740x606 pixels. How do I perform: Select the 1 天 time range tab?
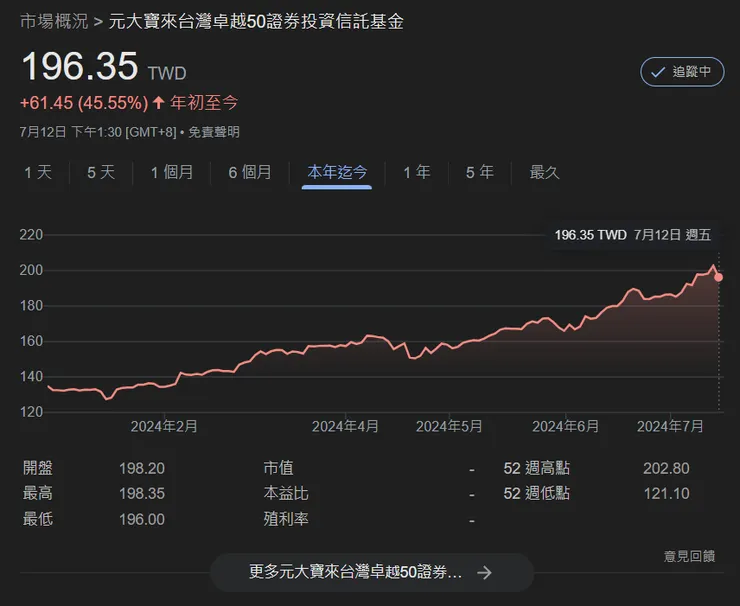(x=38, y=172)
